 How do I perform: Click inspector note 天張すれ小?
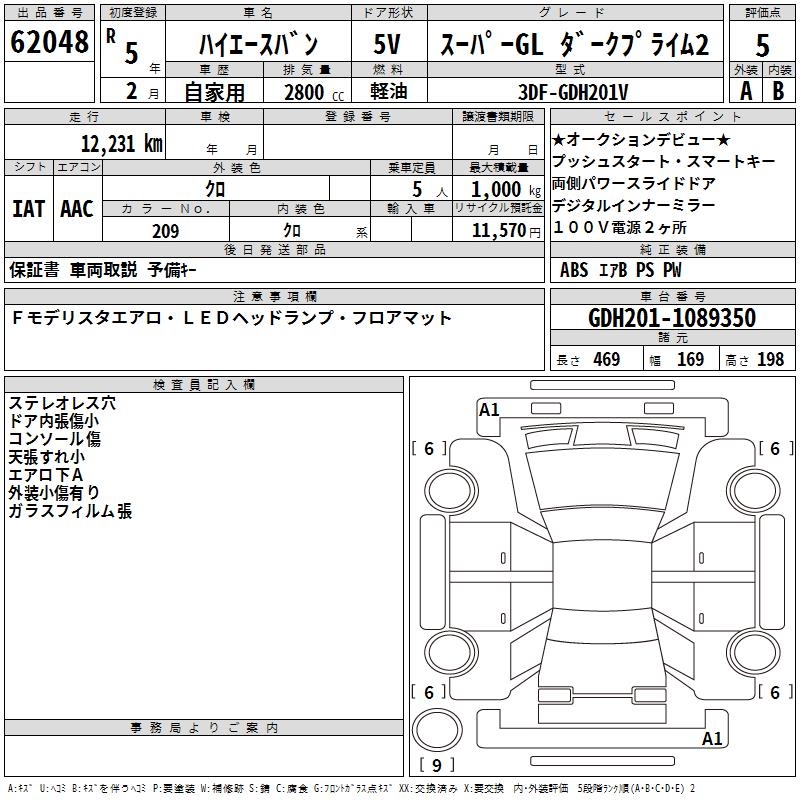click(x=46, y=457)
